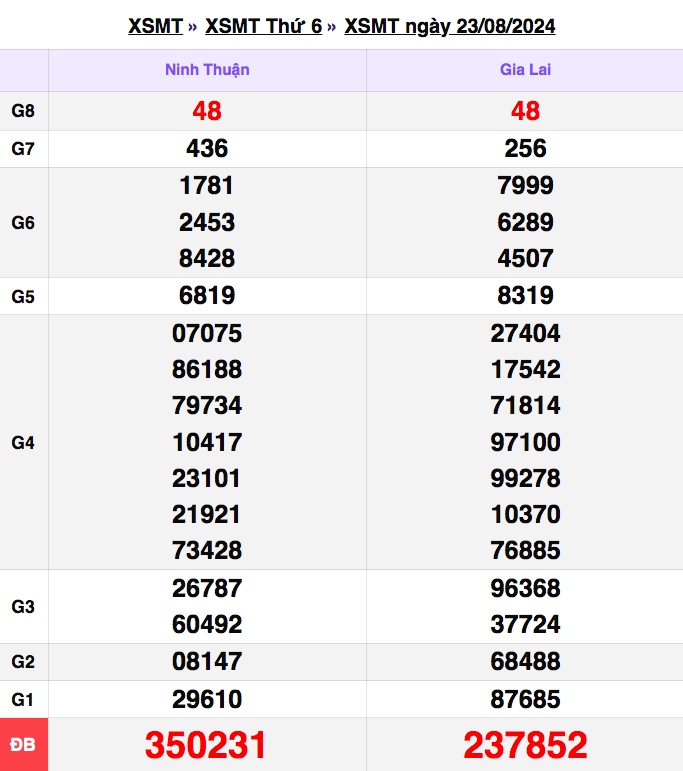Viewport: 683px width, 771px height.
Task: Select the G2 row label
Action: tap(23, 662)
